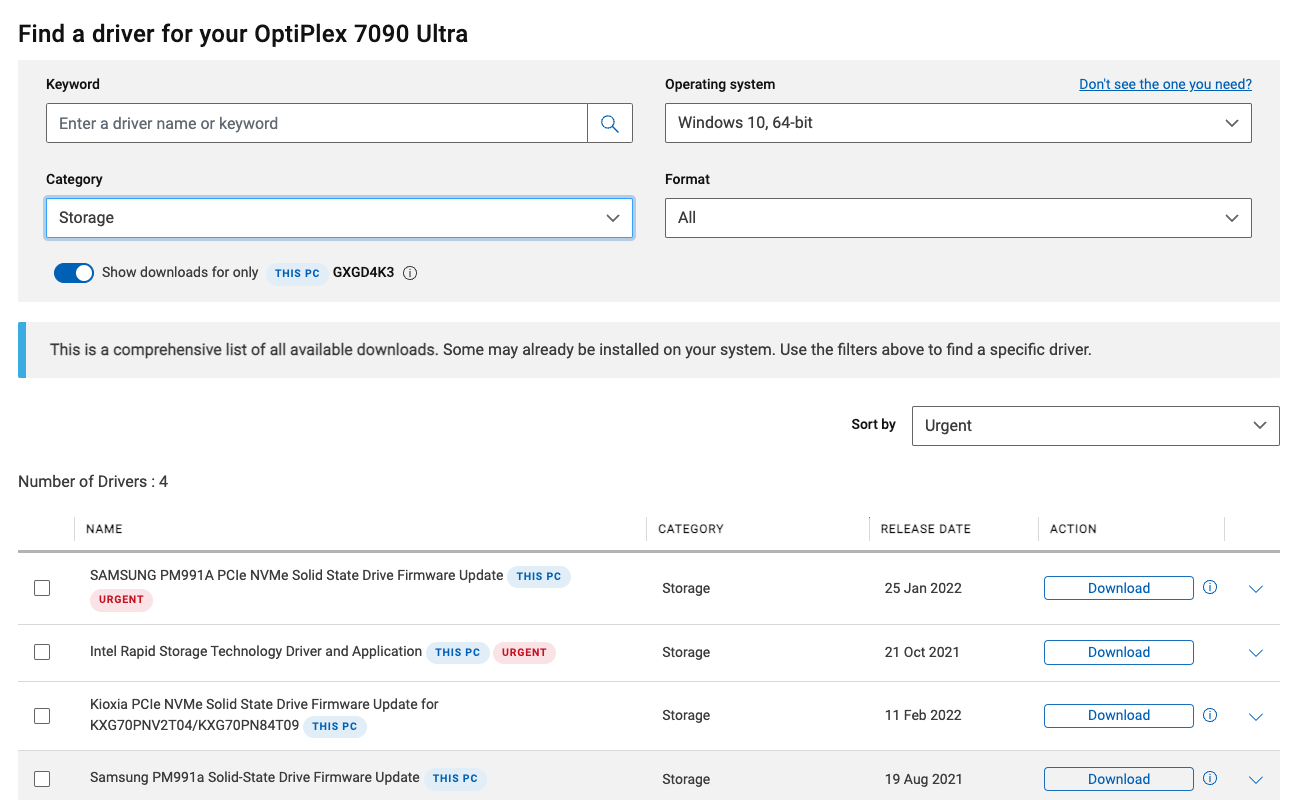Expand Samsung PM991a Solid-State Drive row details
The image size is (1297, 800).
click(x=1256, y=780)
